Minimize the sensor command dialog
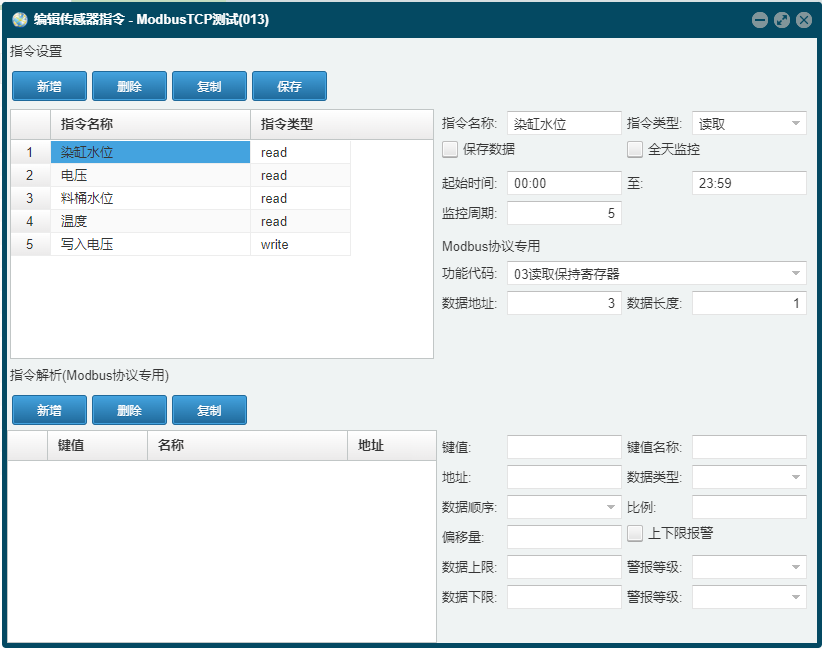This screenshot has width=822, height=649. coord(760,20)
